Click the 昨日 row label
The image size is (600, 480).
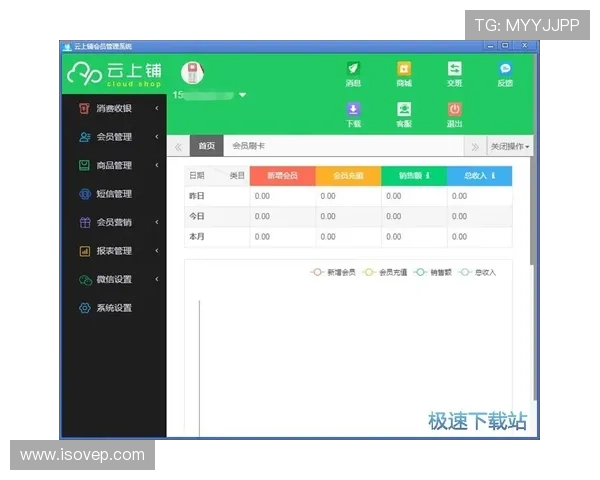point(197,196)
